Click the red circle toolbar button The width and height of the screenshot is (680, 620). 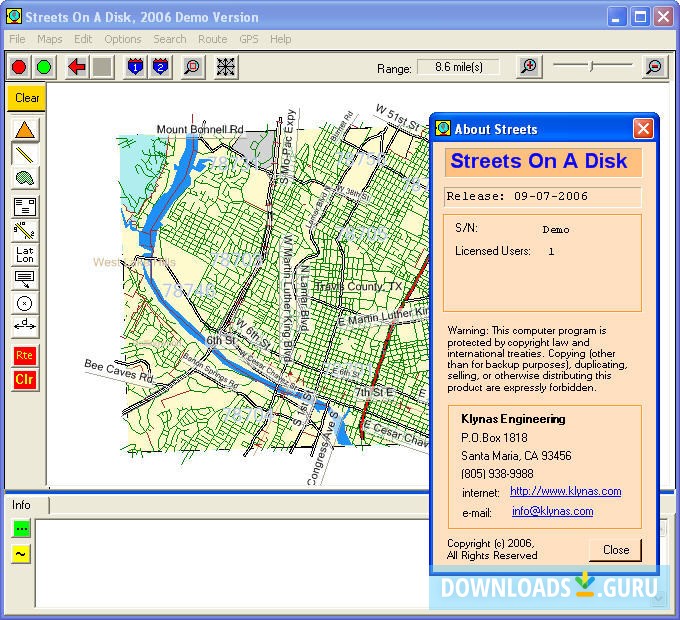click(x=19, y=67)
